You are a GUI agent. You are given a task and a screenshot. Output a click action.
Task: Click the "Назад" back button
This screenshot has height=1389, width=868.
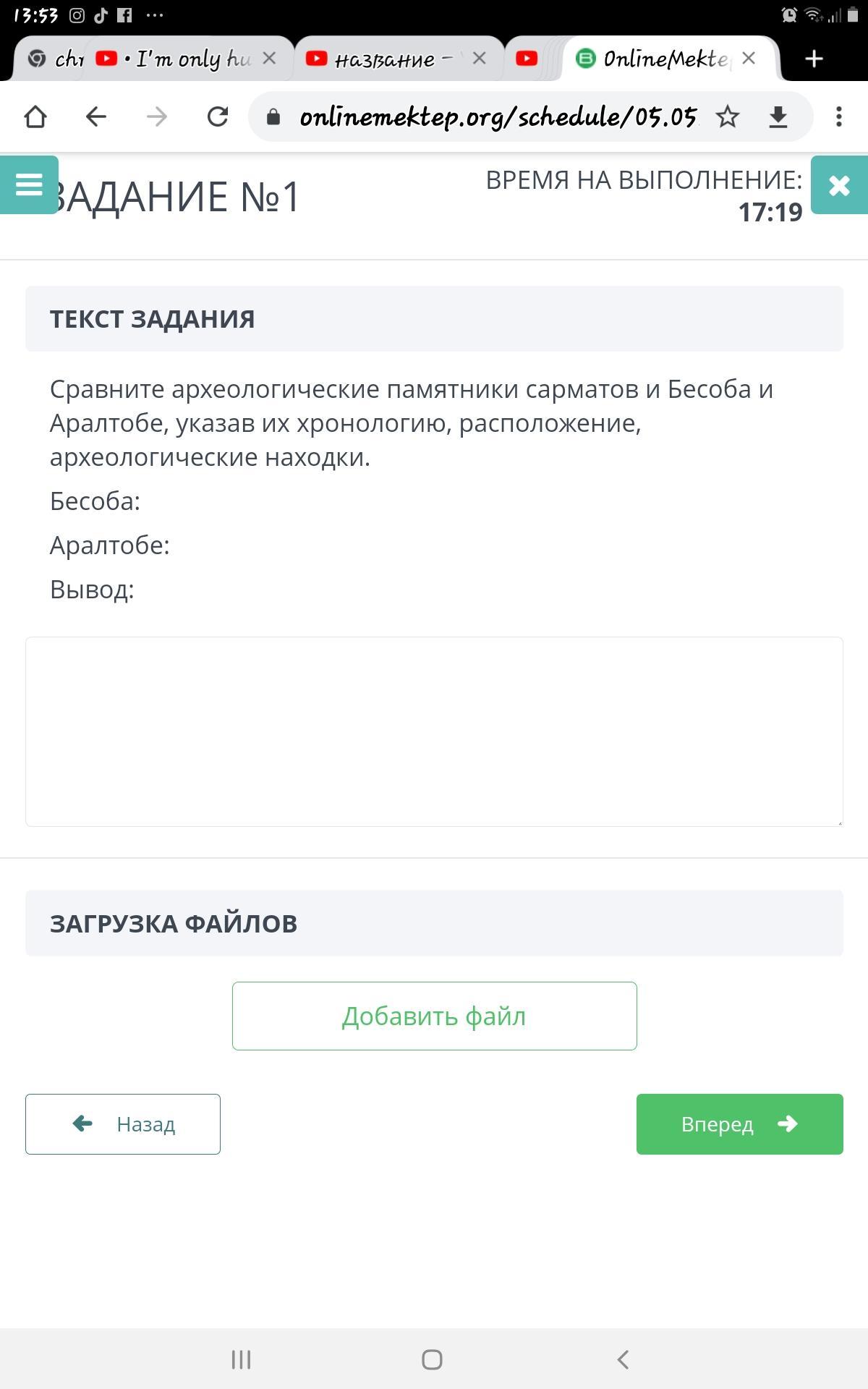[123, 1124]
